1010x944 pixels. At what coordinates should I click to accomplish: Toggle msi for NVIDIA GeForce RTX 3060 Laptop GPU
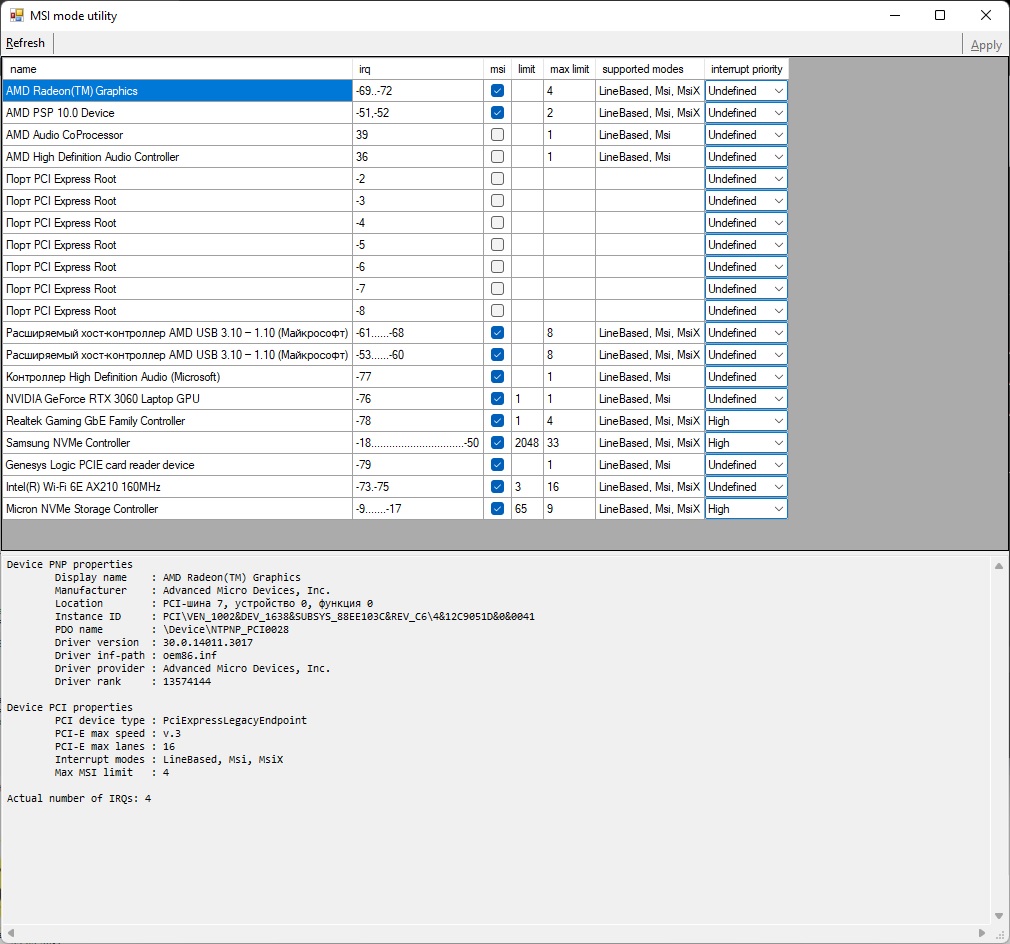tap(497, 399)
